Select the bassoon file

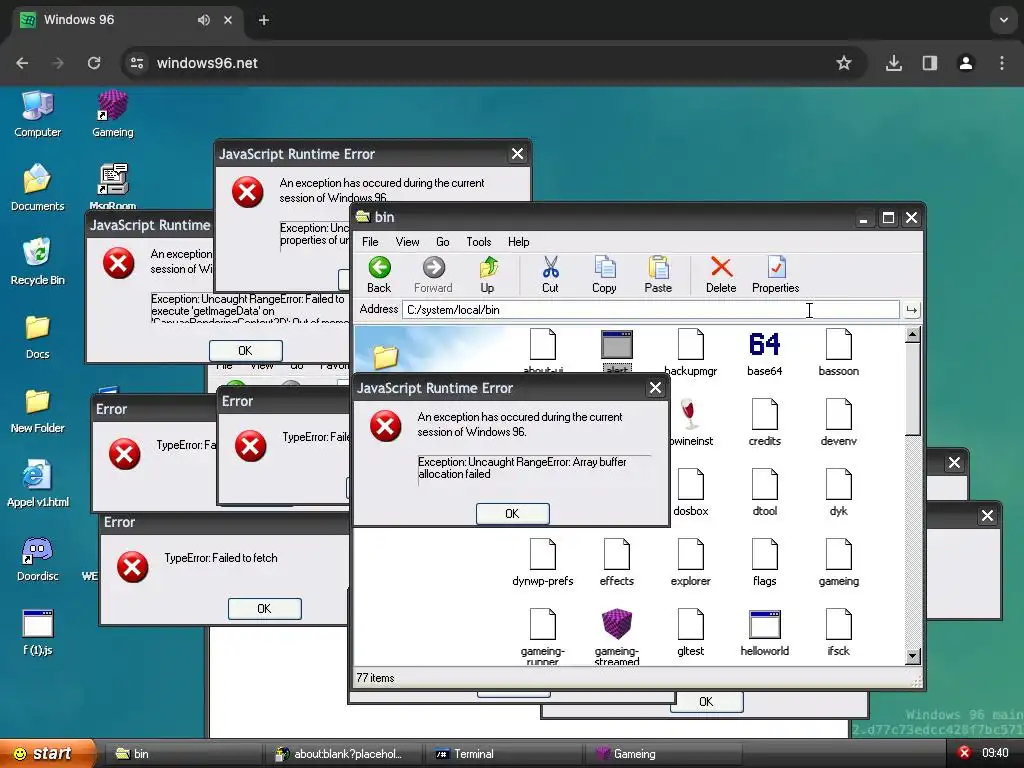(839, 353)
